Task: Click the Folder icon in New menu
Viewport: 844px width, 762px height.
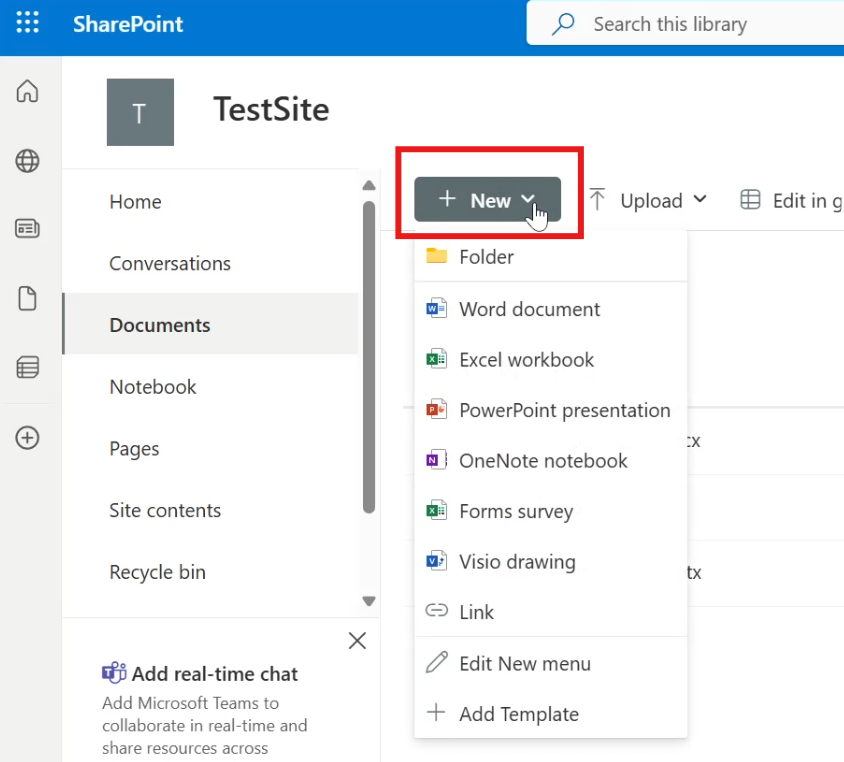Action: (x=437, y=256)
